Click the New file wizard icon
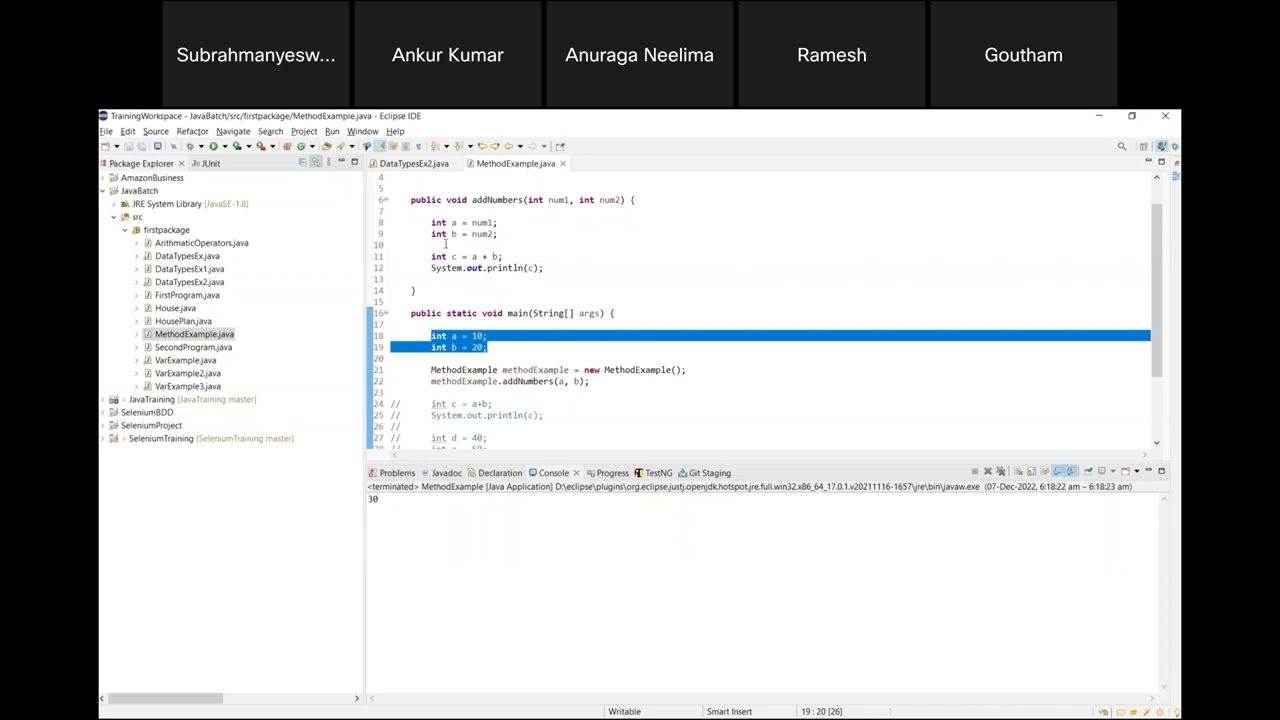 105,146
